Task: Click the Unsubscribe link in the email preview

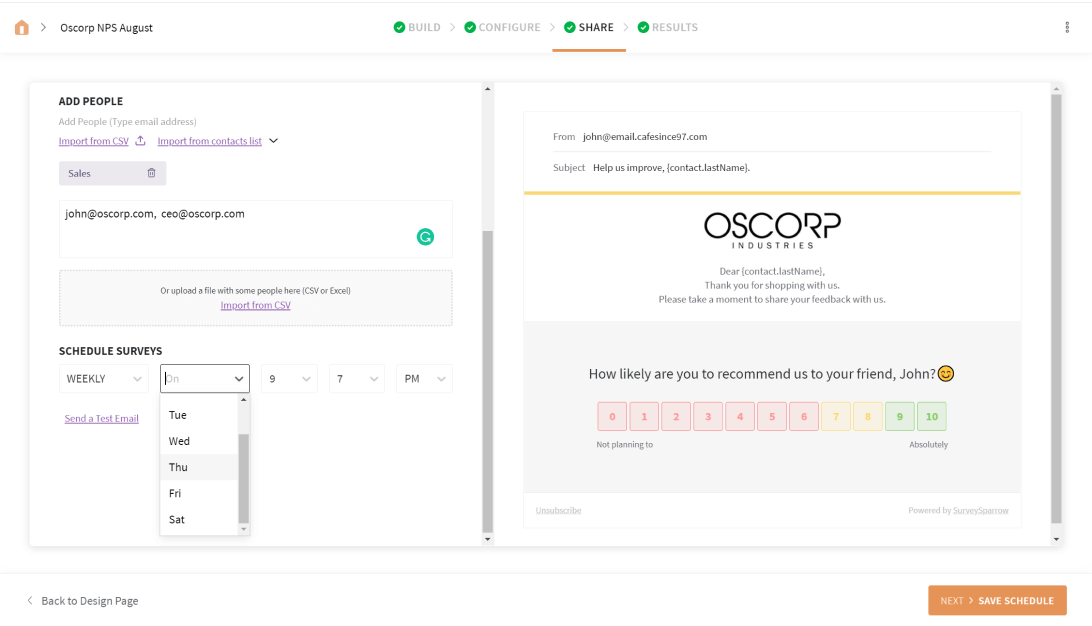Action: [x=557, y=510]
